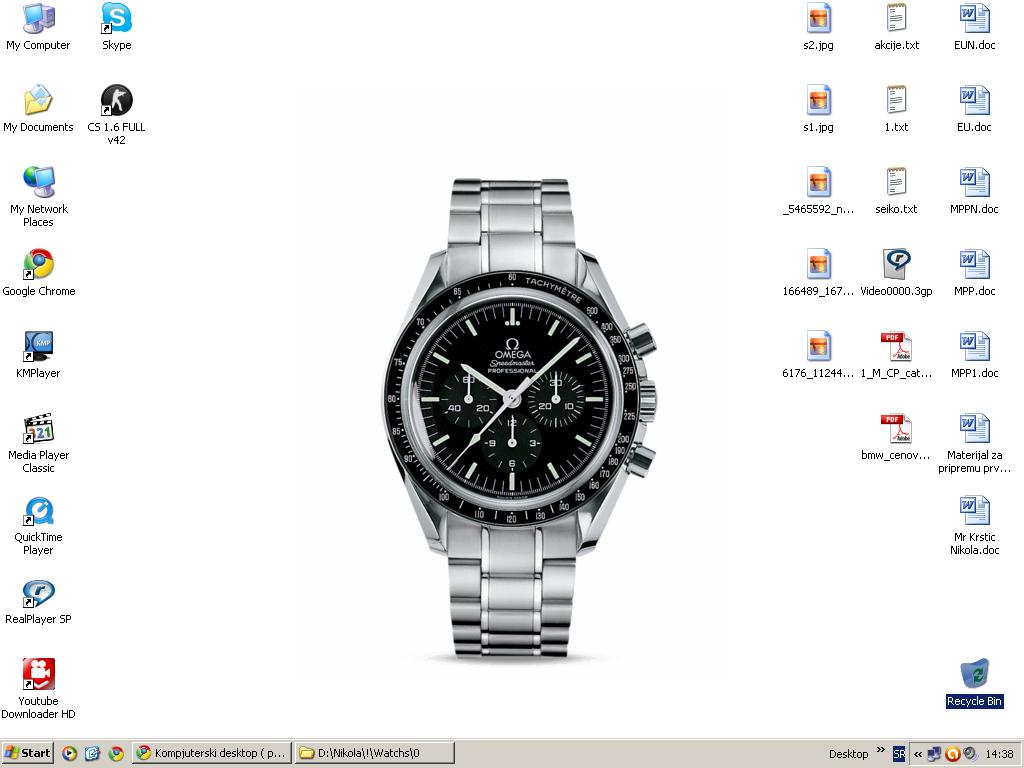Click the Youtube Downloader HD icon
1024x768 pixels.
(x=38, y=675)
